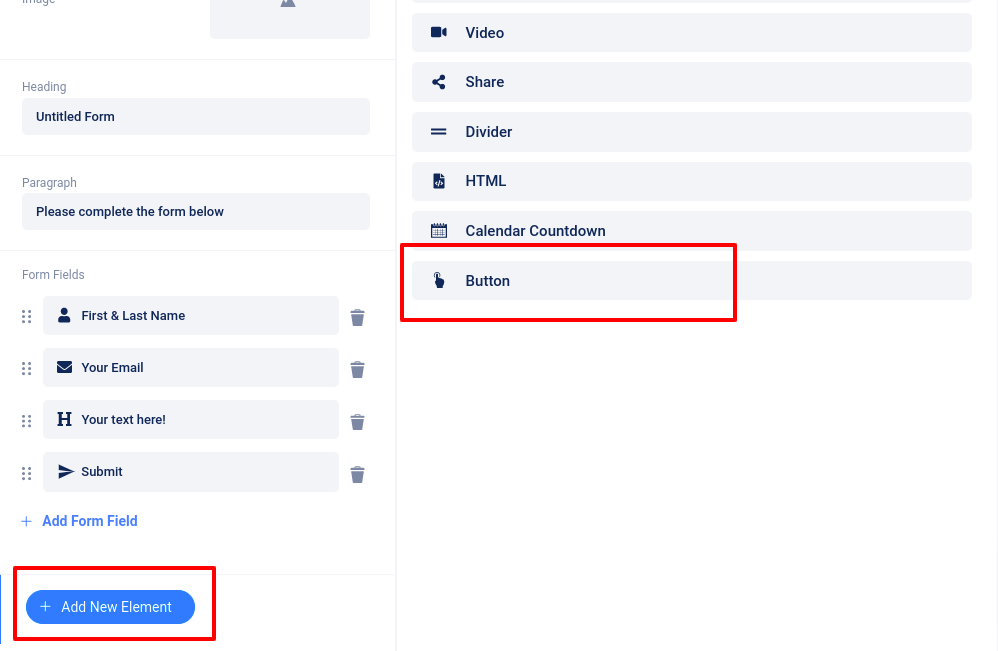Screen dimensions: 998x651
Task: Insert a Divider element
Action: (x=691, y=132)
